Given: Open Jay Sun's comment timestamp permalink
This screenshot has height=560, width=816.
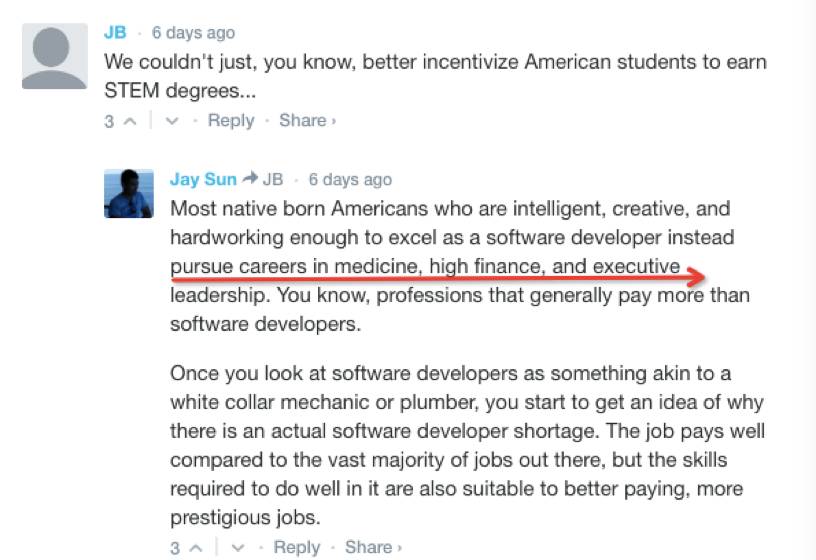Looking at the screenshot, I should tap(350, 180).
